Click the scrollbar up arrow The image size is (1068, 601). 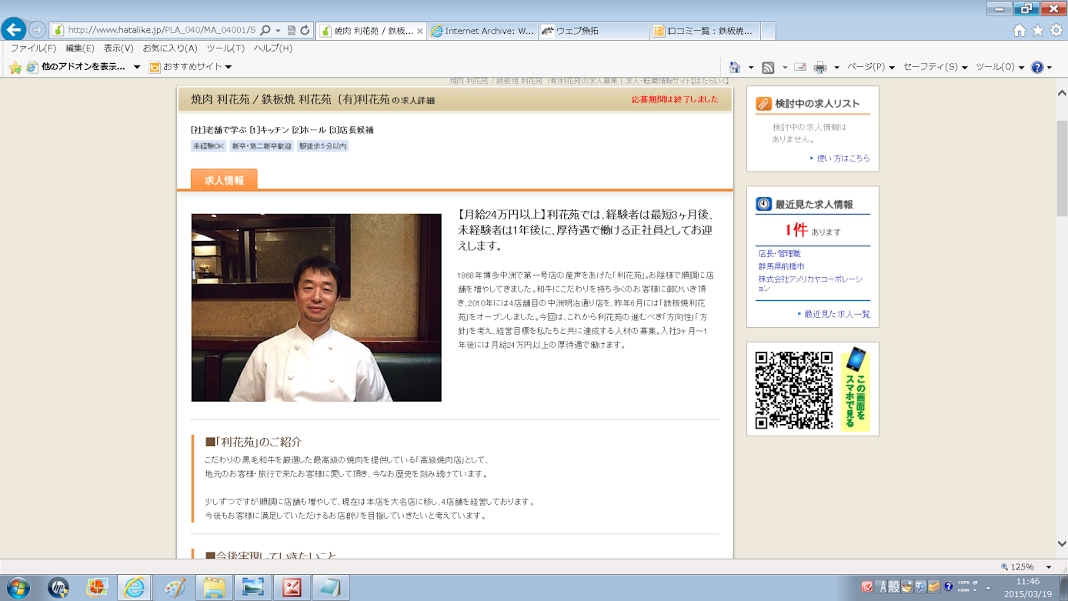pos(1062,93)
